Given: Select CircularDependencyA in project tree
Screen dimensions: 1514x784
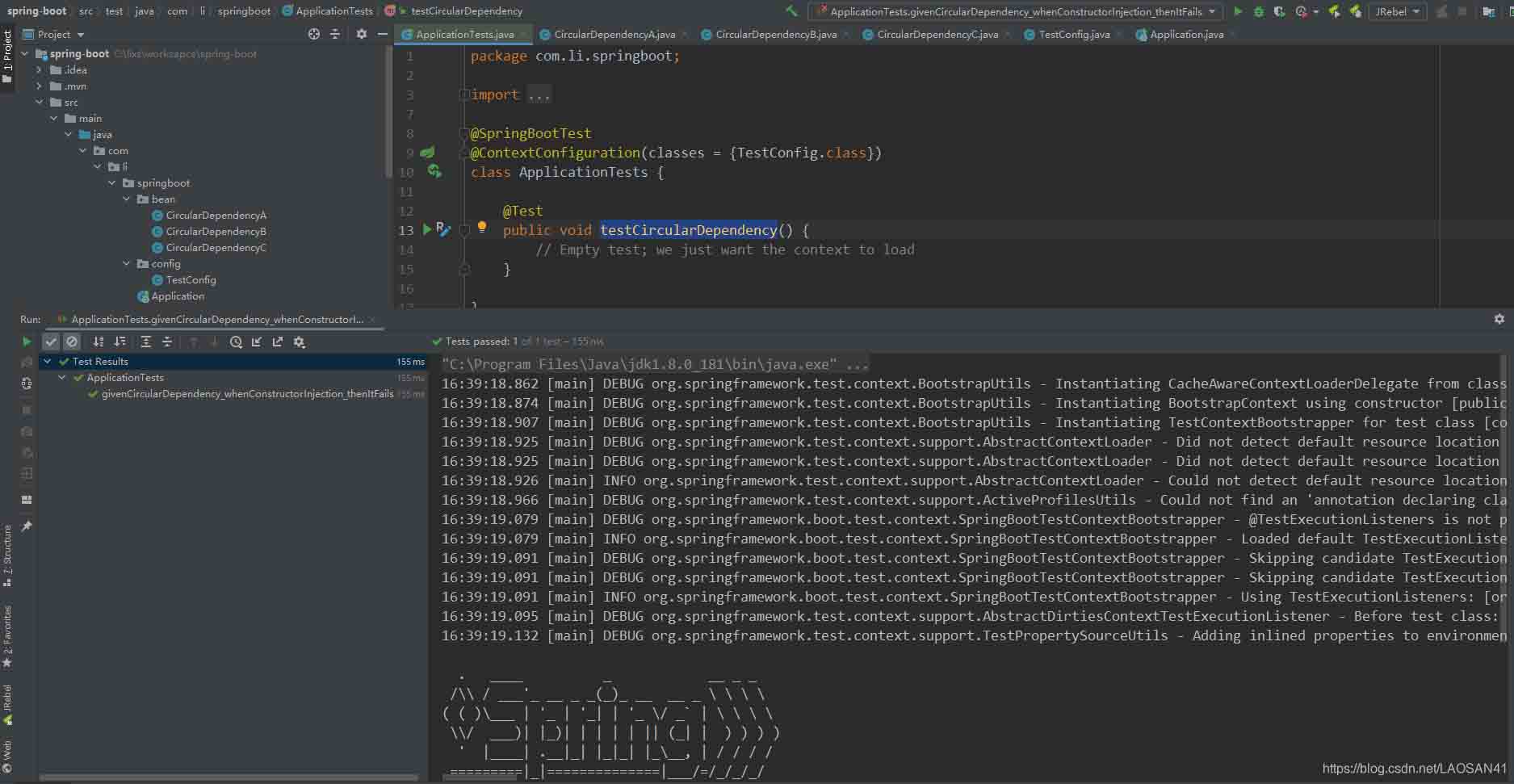Looking at the screenshot, I should click(216, 216).
